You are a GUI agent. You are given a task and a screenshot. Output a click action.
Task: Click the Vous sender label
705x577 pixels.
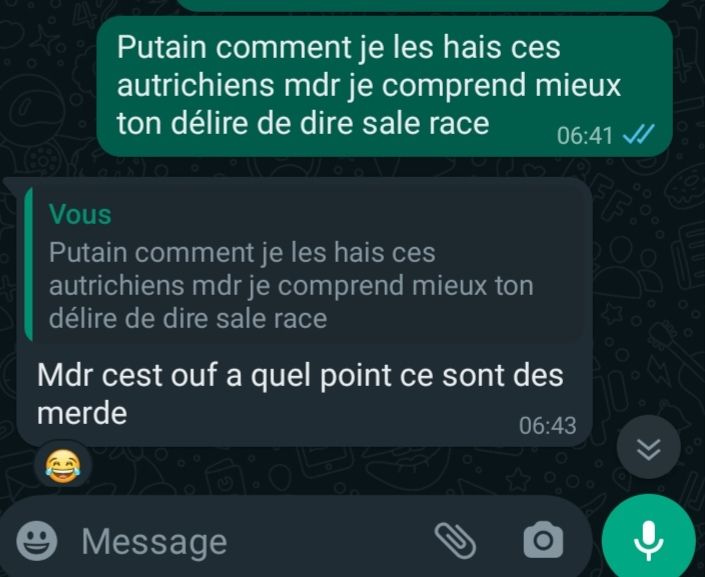point(80,214)
